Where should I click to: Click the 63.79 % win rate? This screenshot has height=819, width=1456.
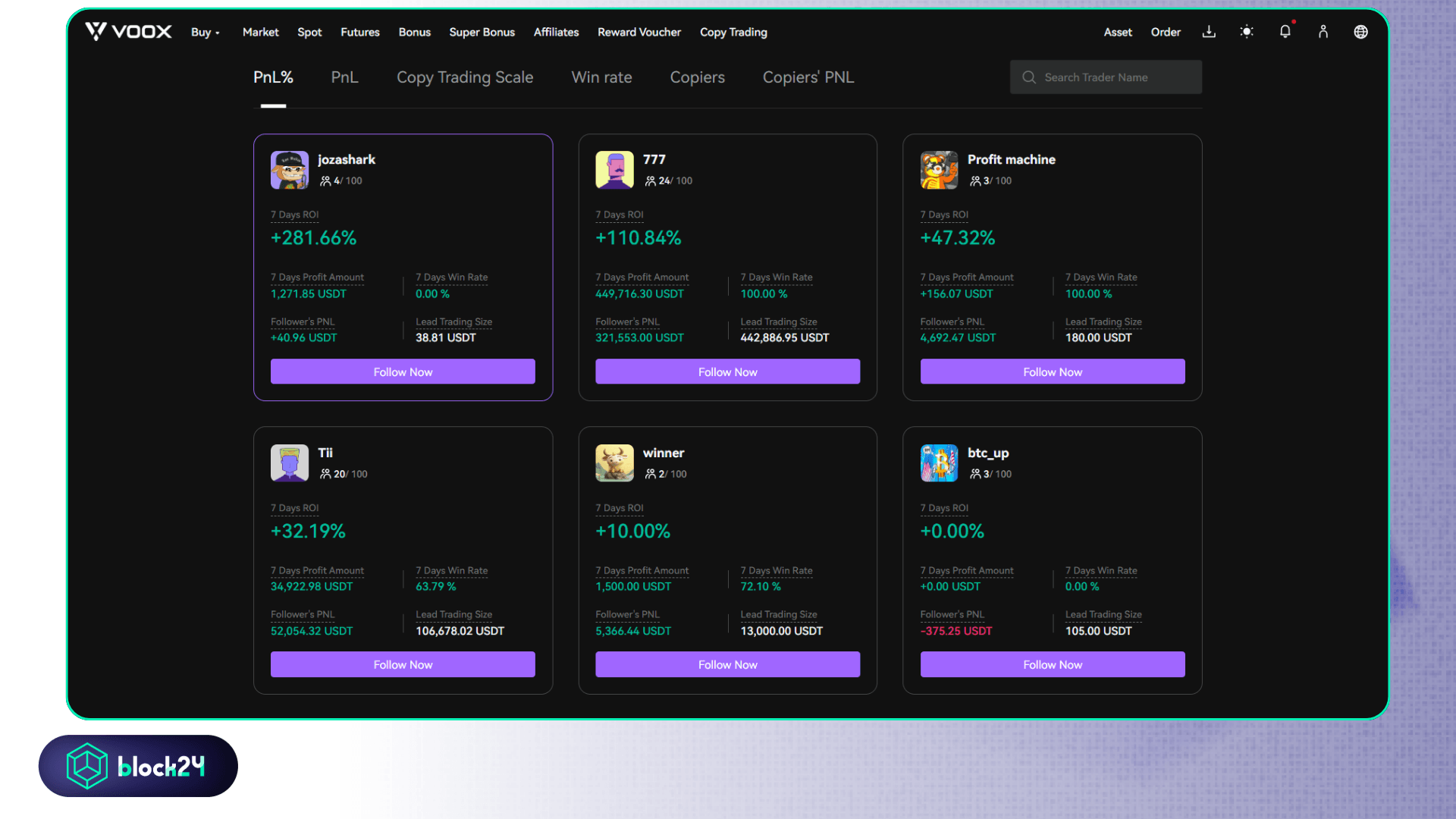pos(436,586)
